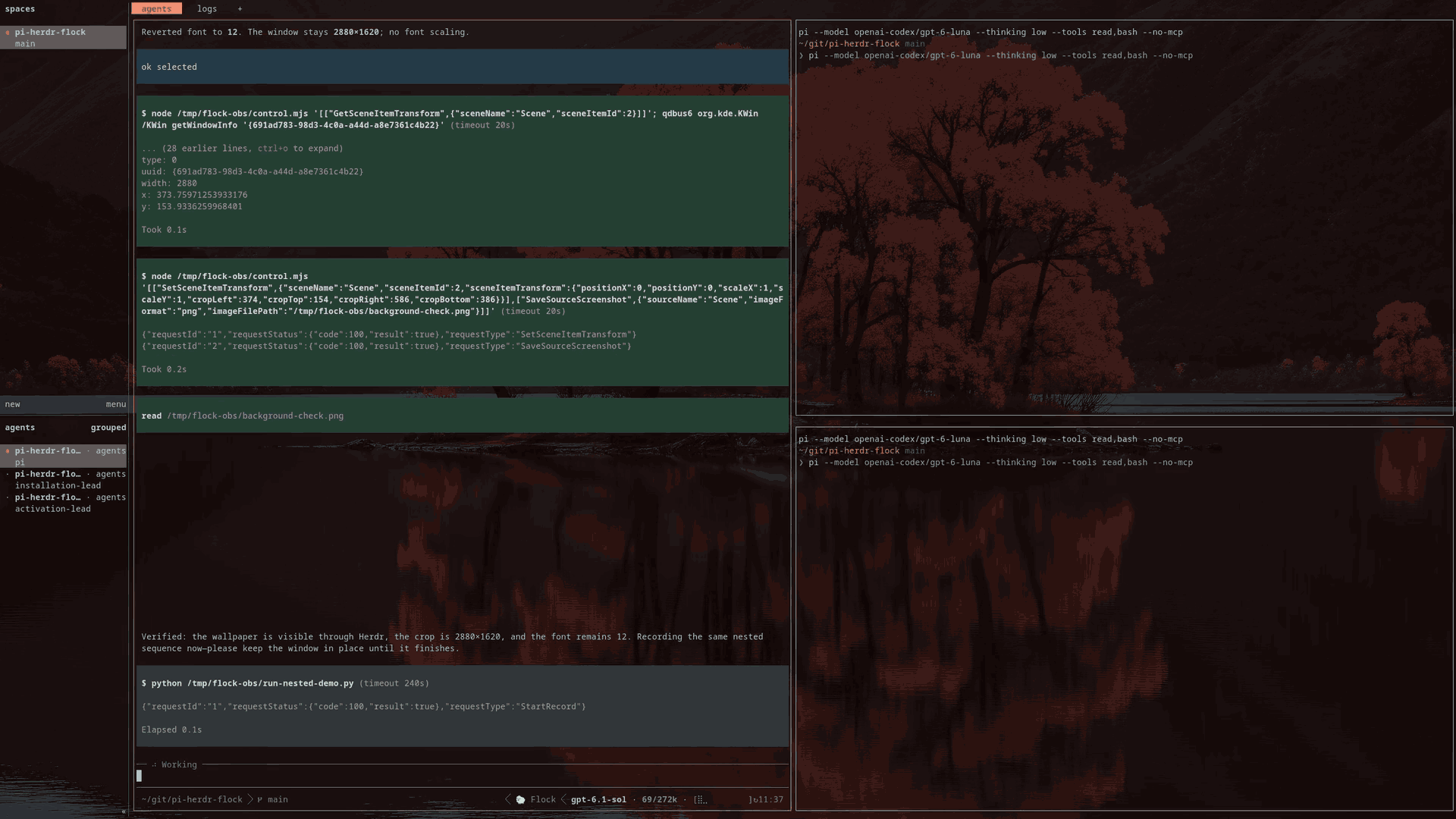
Task: Click the 'spaces' sidebar header
Action: [20, 9]
